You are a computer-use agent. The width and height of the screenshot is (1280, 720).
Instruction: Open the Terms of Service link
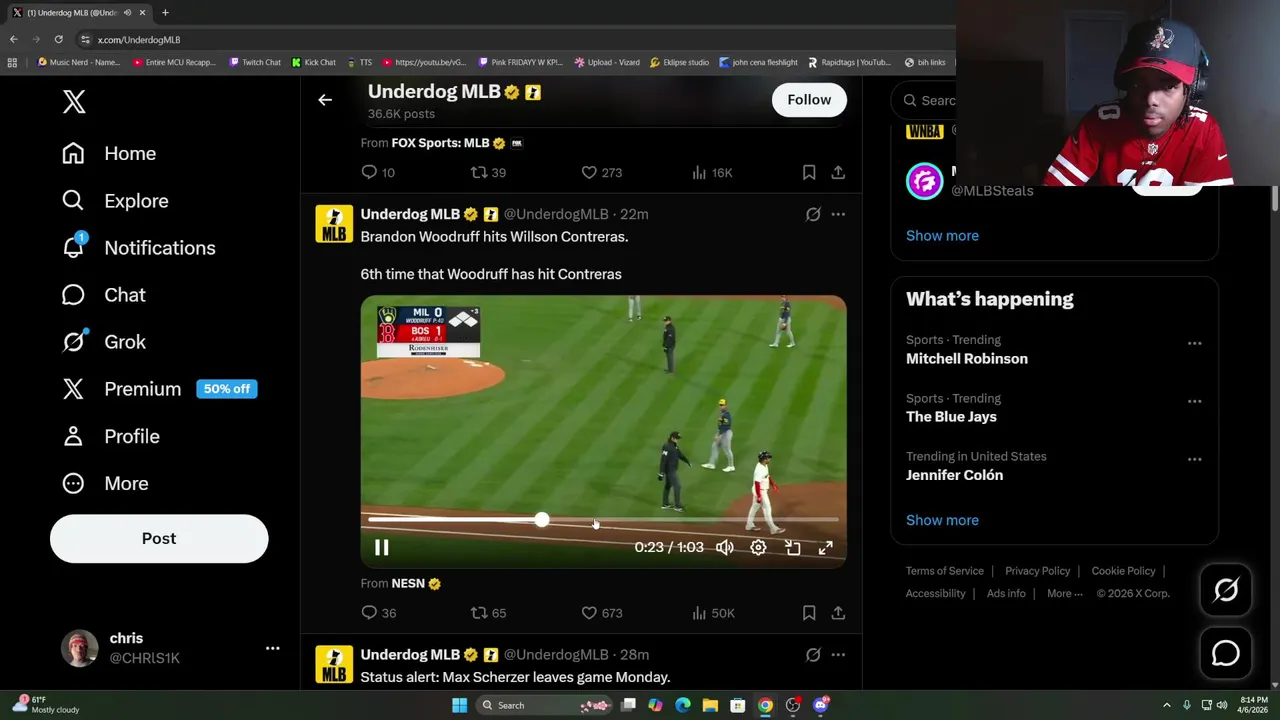coord(945,571)
